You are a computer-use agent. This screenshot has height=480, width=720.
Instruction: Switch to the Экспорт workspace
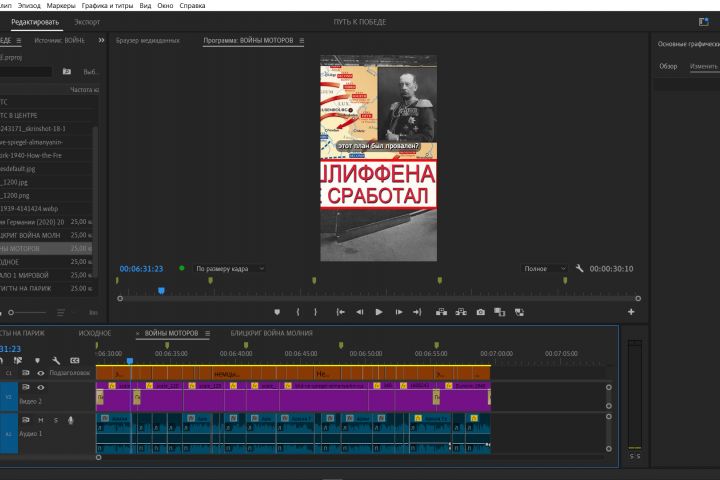pos(87,21)
